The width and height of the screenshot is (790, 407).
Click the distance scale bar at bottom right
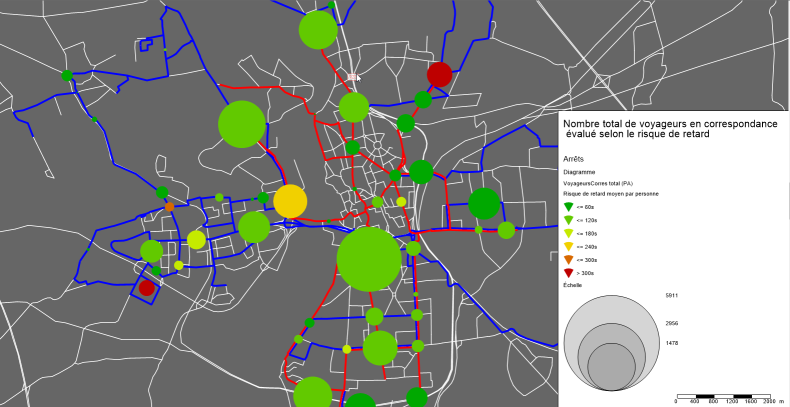click(x=726, y=395)
